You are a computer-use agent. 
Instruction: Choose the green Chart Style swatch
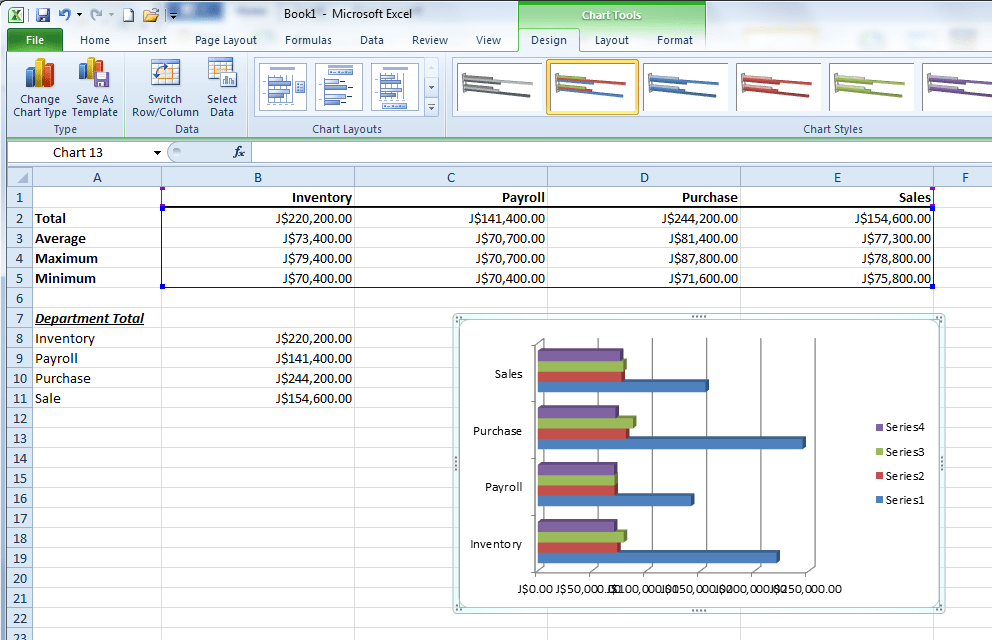point(872,87)
